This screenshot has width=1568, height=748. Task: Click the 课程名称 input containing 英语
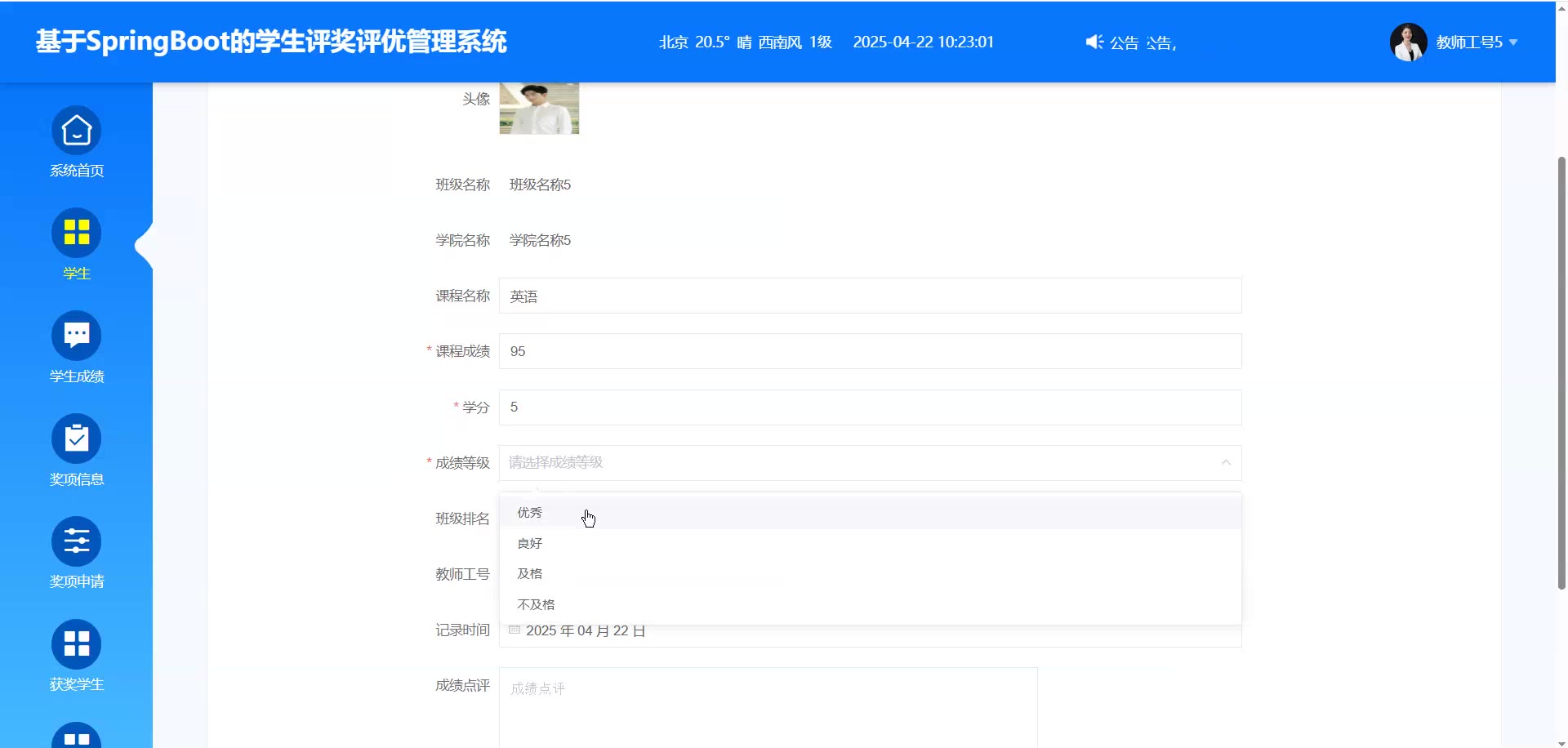[x=870, y=296]
